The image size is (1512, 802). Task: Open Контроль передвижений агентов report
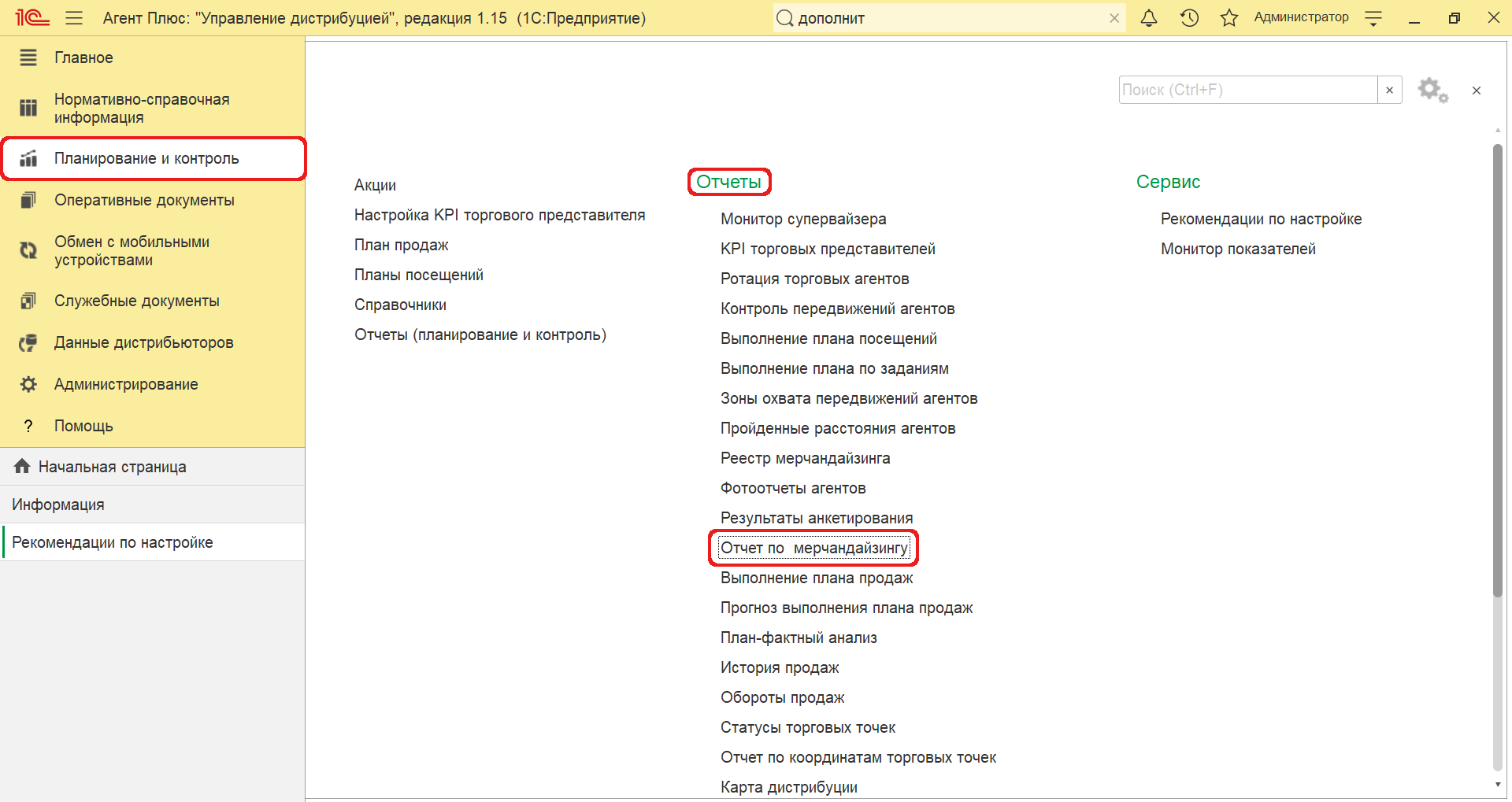coord(837,309)
